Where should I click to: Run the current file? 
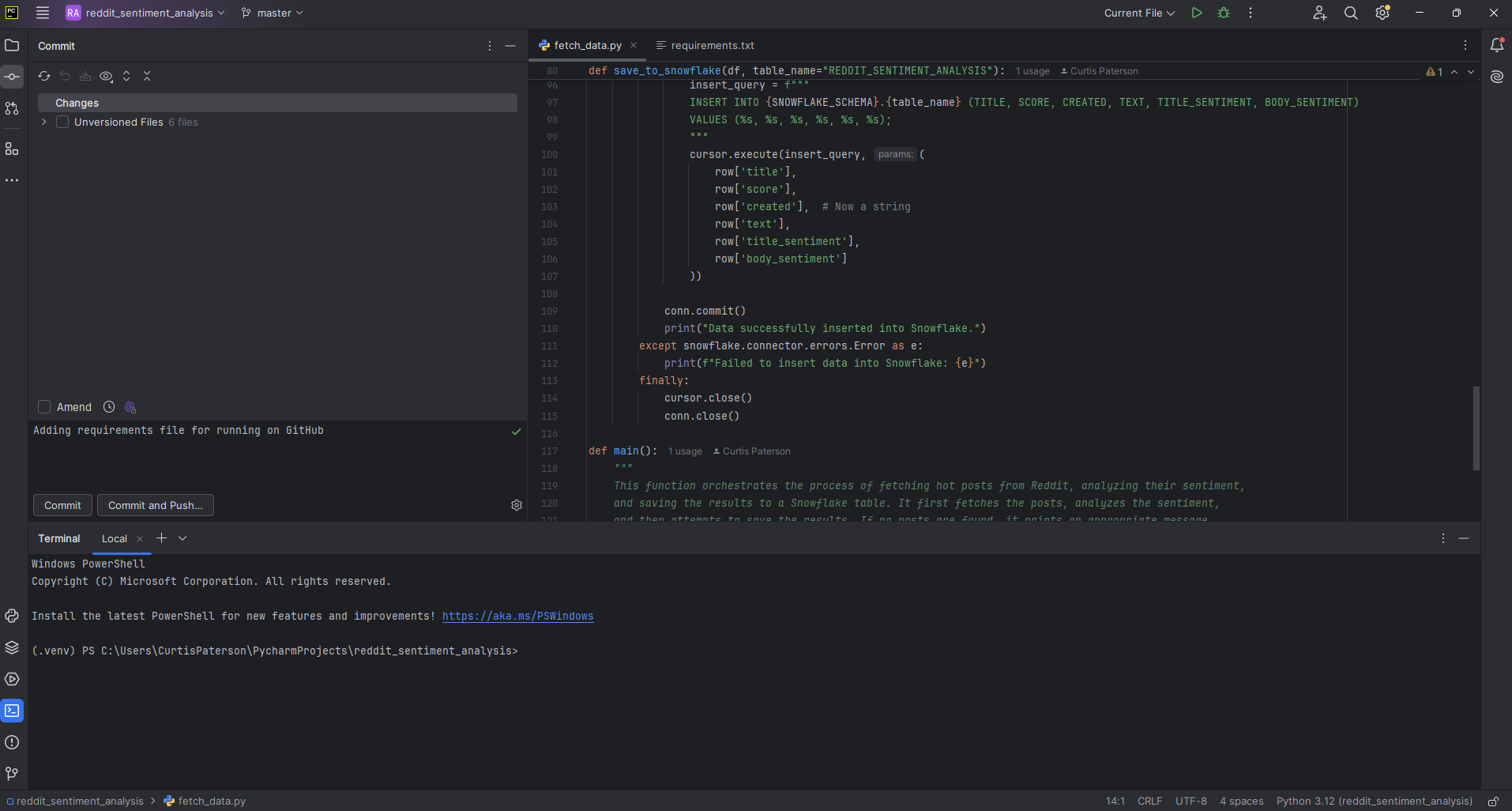pyautogui.click(x=1197, y=13)
